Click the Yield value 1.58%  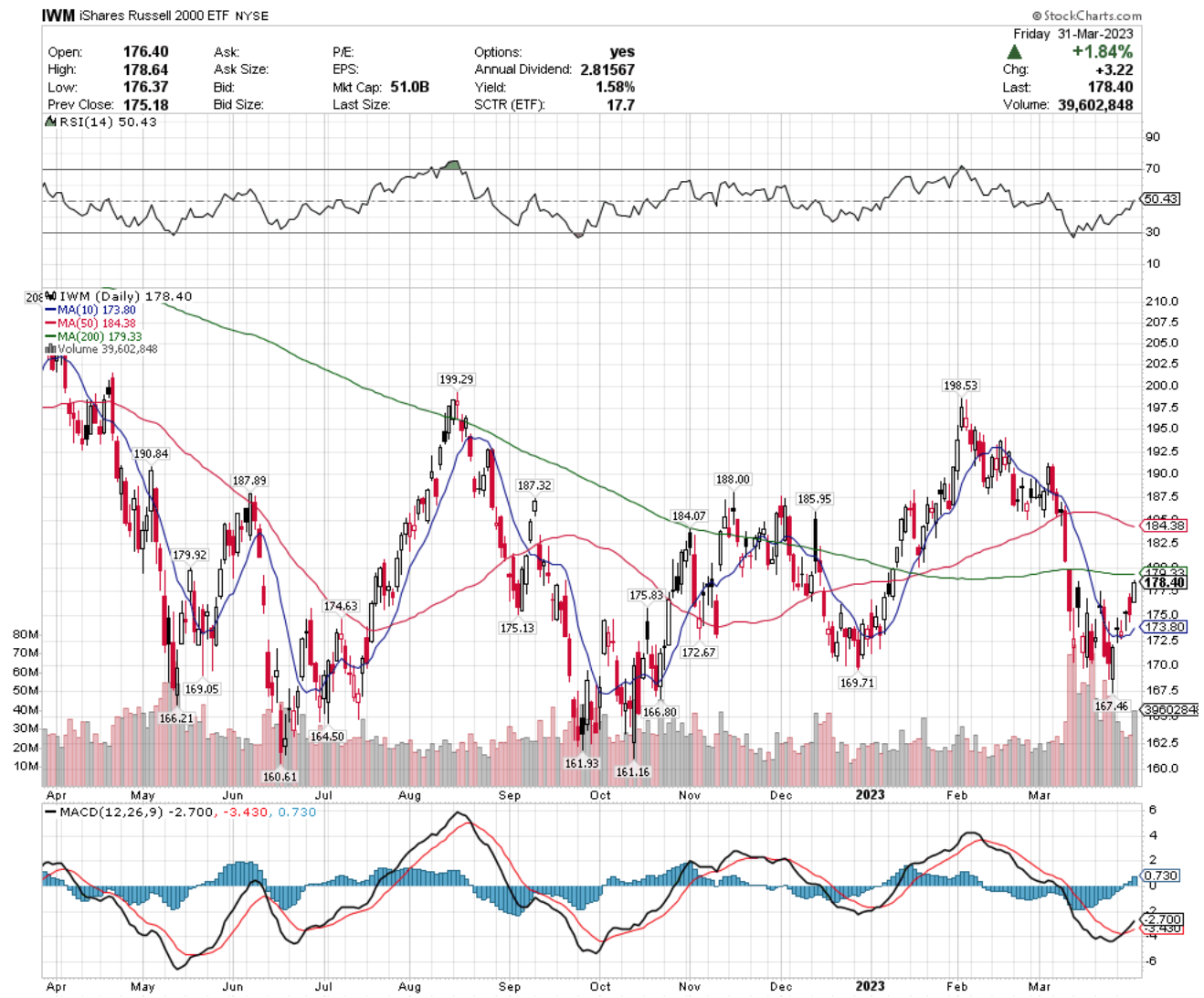coord(615,87)
